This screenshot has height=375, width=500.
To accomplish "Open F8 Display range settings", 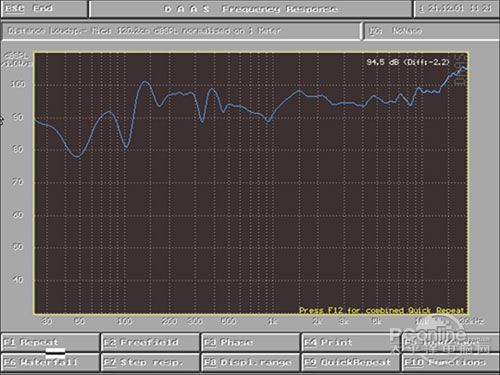I will coord(250,362).
